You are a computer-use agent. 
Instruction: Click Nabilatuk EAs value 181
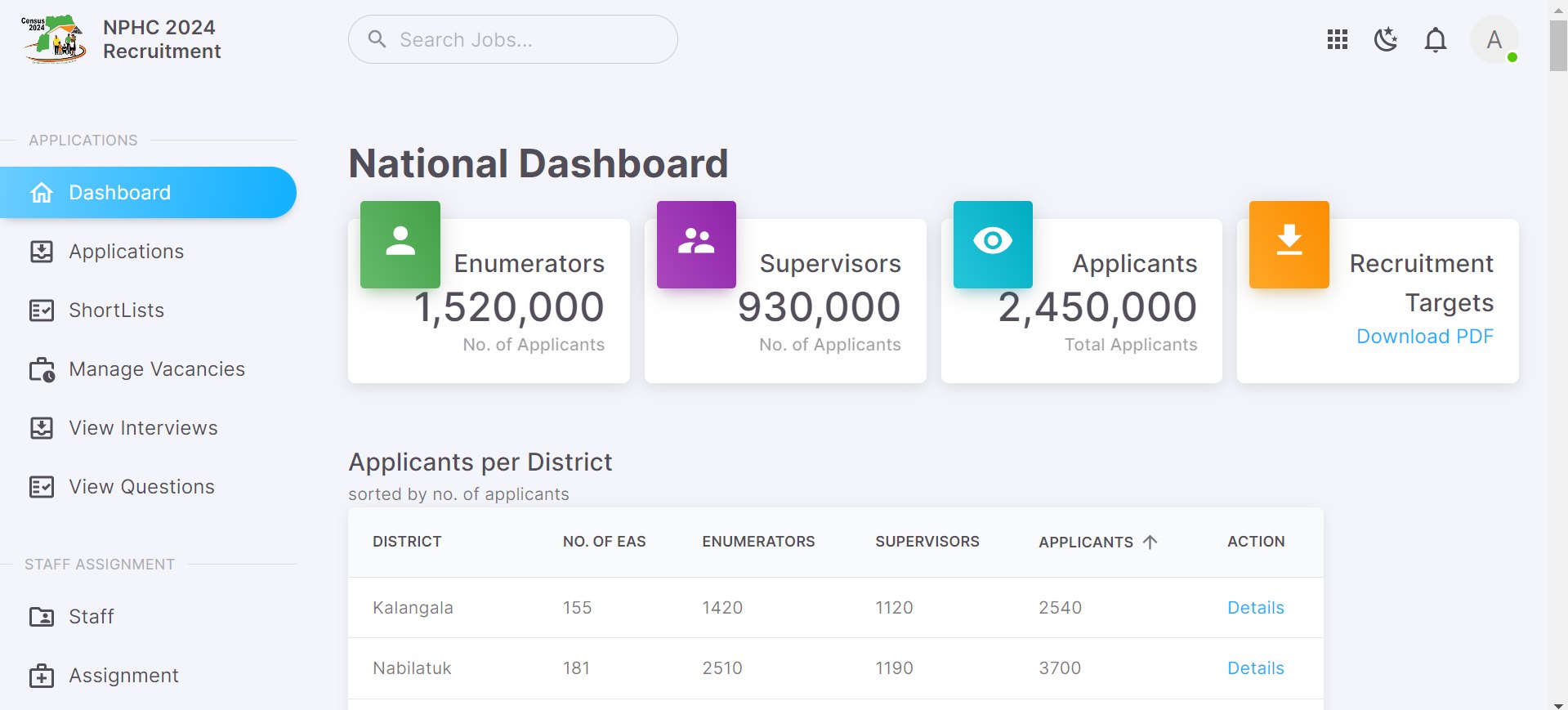[576, 668]
